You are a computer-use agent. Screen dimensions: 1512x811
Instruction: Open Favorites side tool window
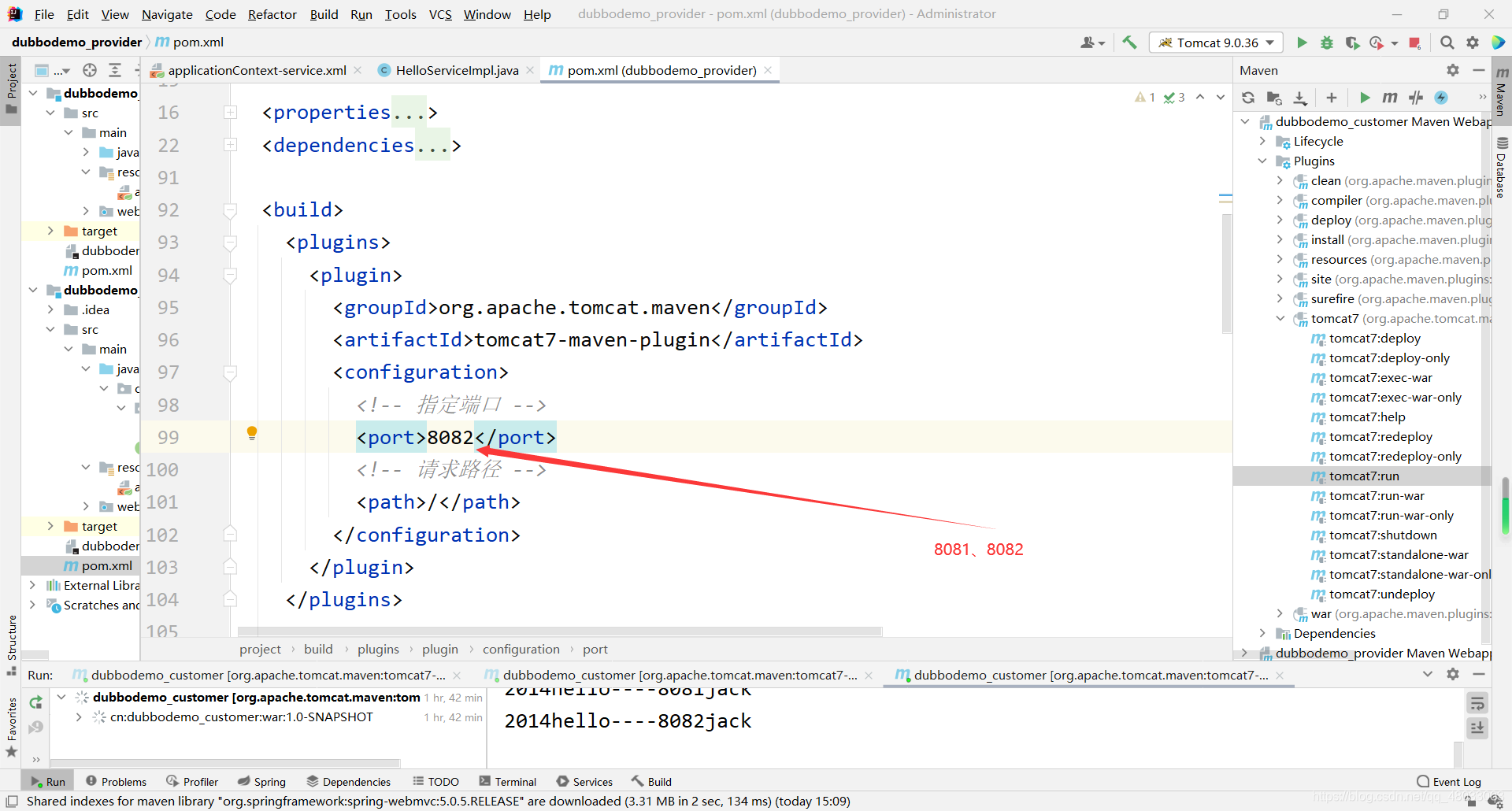[11, 727]
